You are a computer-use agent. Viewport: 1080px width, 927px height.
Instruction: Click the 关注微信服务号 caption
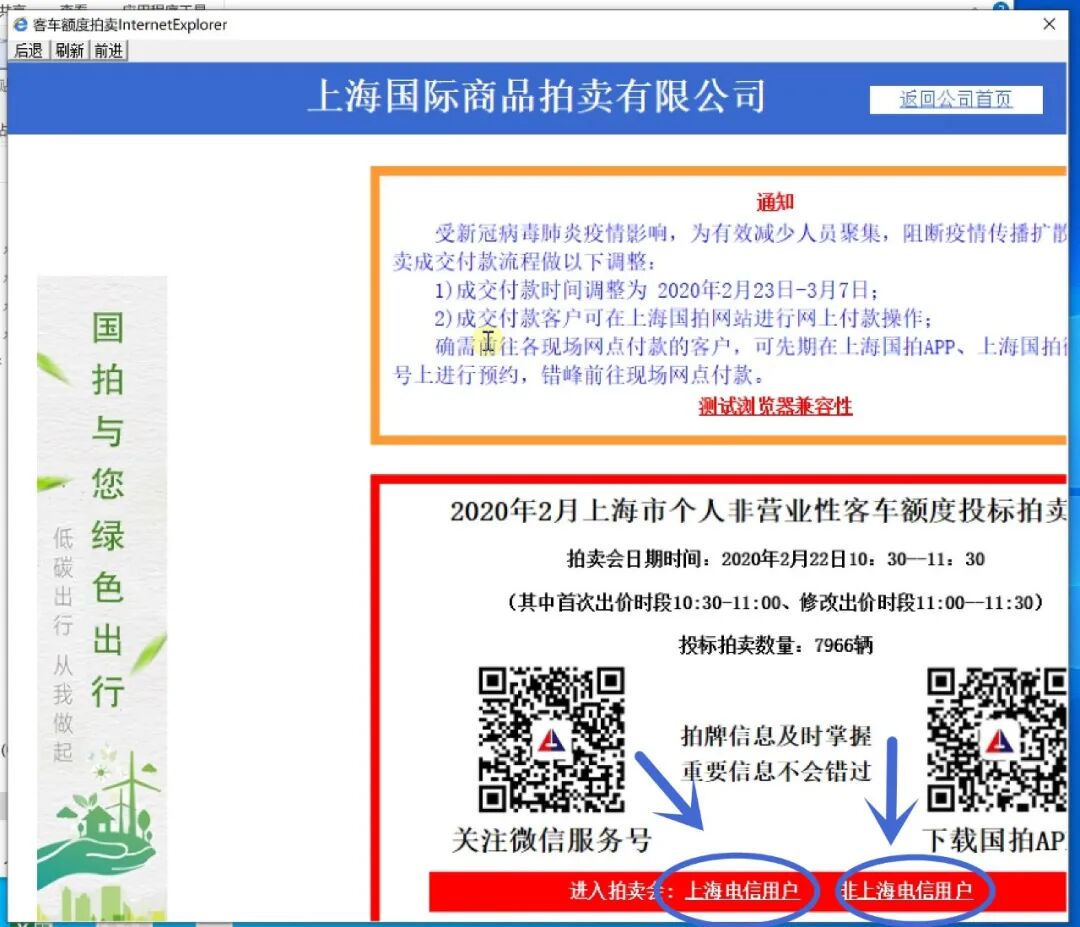tap(552, 840)
